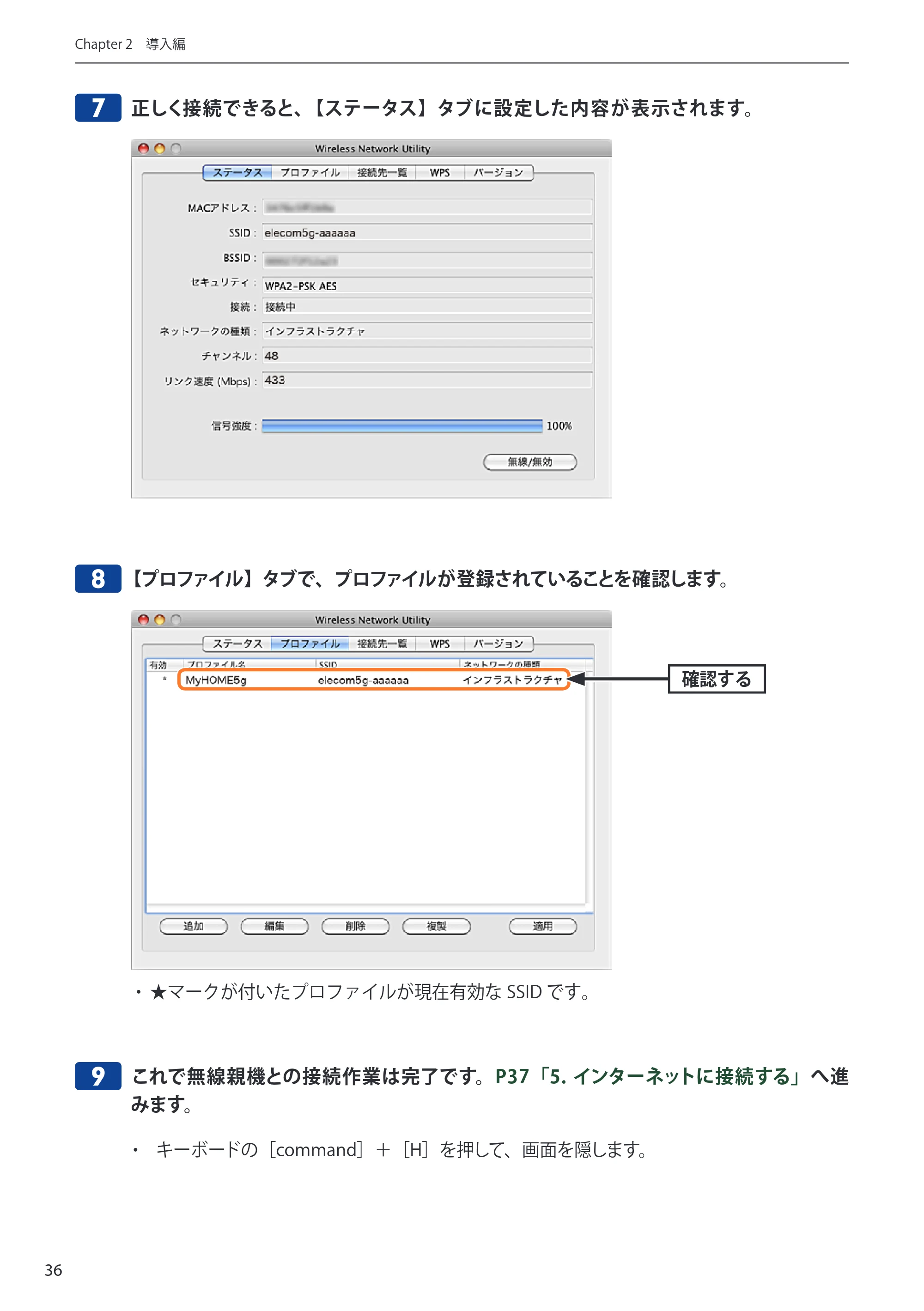Viewport: 924px width, 1311px height.
Task: Click the 無線/無効 button
Action: click(530, 462)
